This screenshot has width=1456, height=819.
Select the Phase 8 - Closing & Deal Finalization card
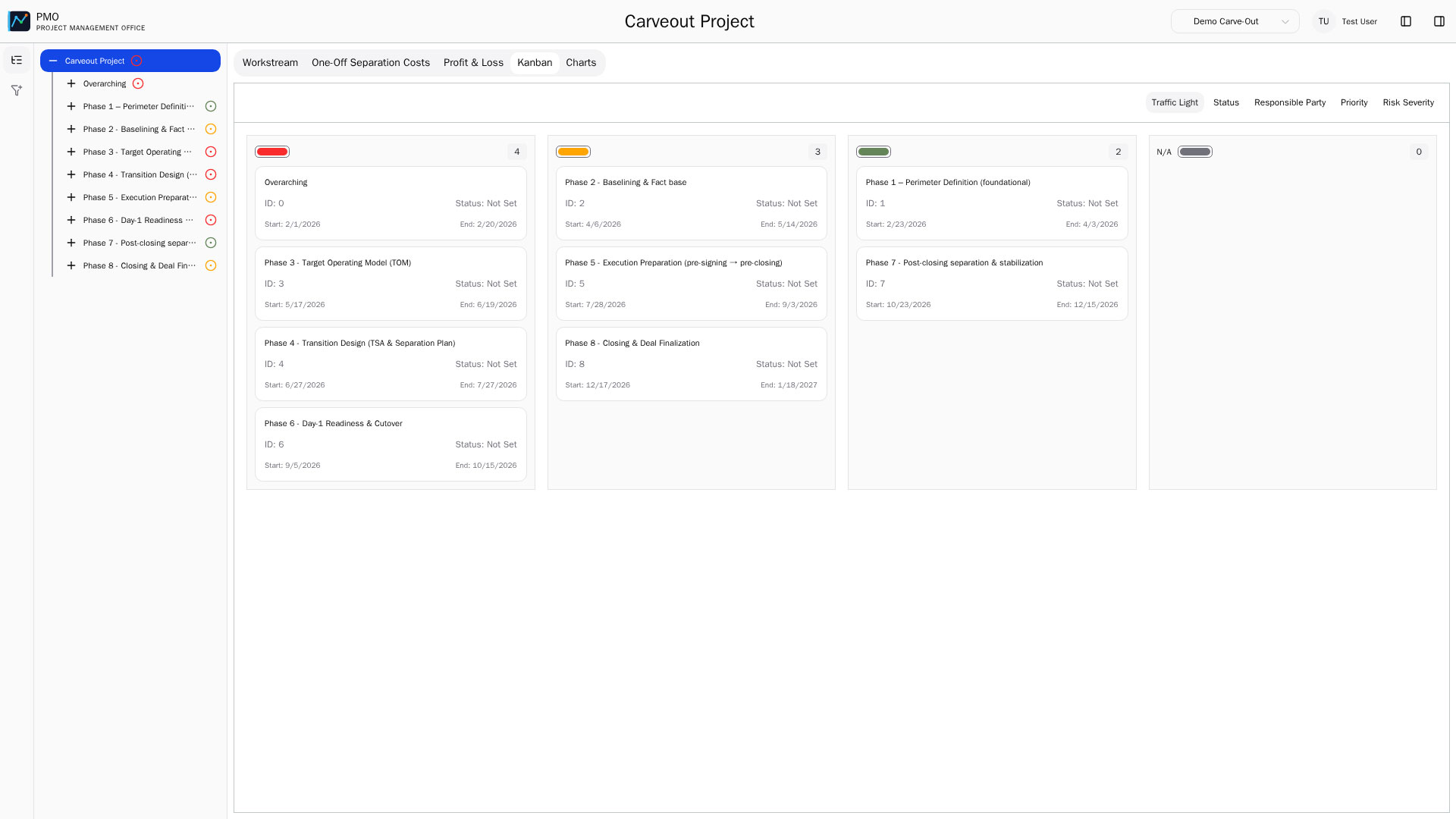tap(690, 364)
